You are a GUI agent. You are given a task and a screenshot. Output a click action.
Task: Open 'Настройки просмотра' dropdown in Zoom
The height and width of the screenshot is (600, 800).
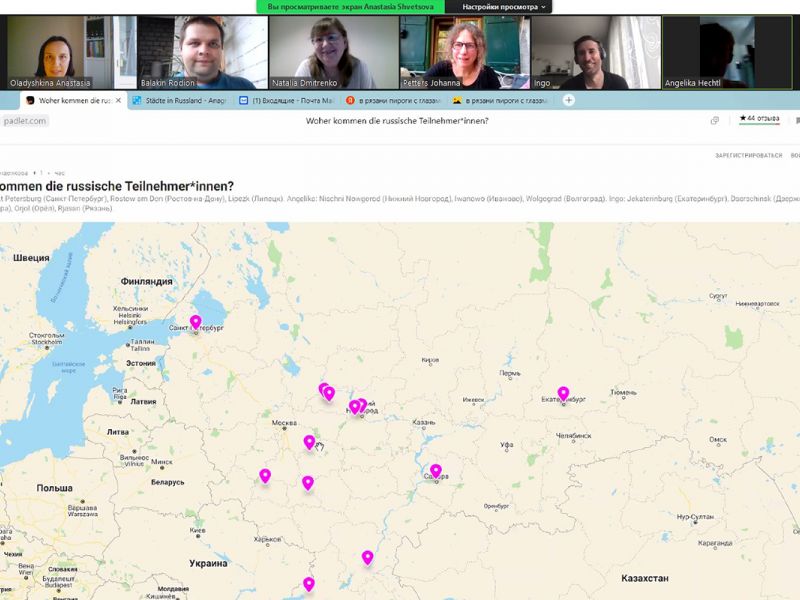coord(504,7)
